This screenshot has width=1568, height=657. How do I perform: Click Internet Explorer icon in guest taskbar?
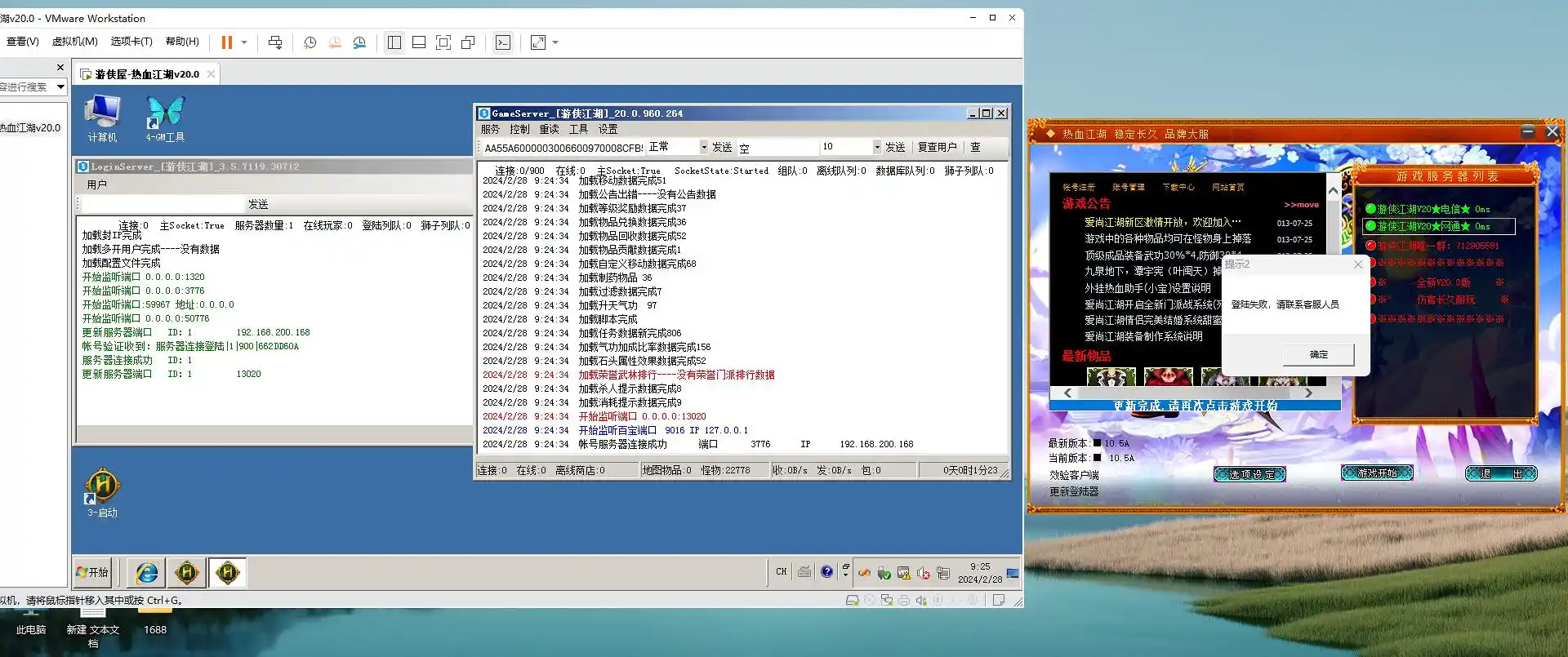click(x=147, y=573)
